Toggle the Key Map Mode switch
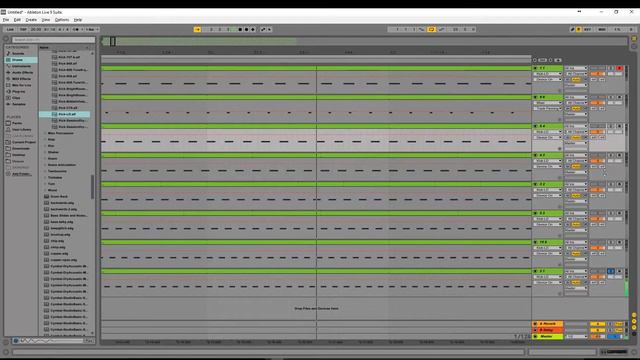The image size is (640, 360). (x=588, y=29)
